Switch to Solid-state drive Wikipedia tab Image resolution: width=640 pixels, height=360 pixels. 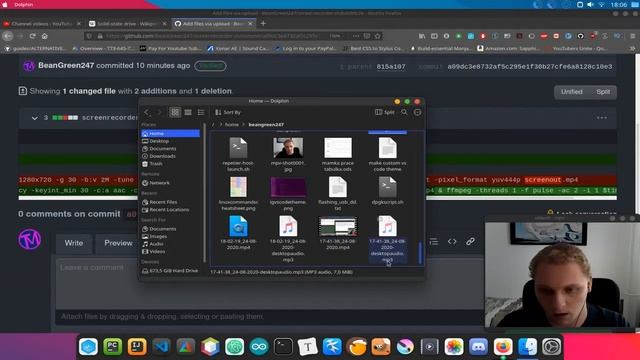(128, 24)
